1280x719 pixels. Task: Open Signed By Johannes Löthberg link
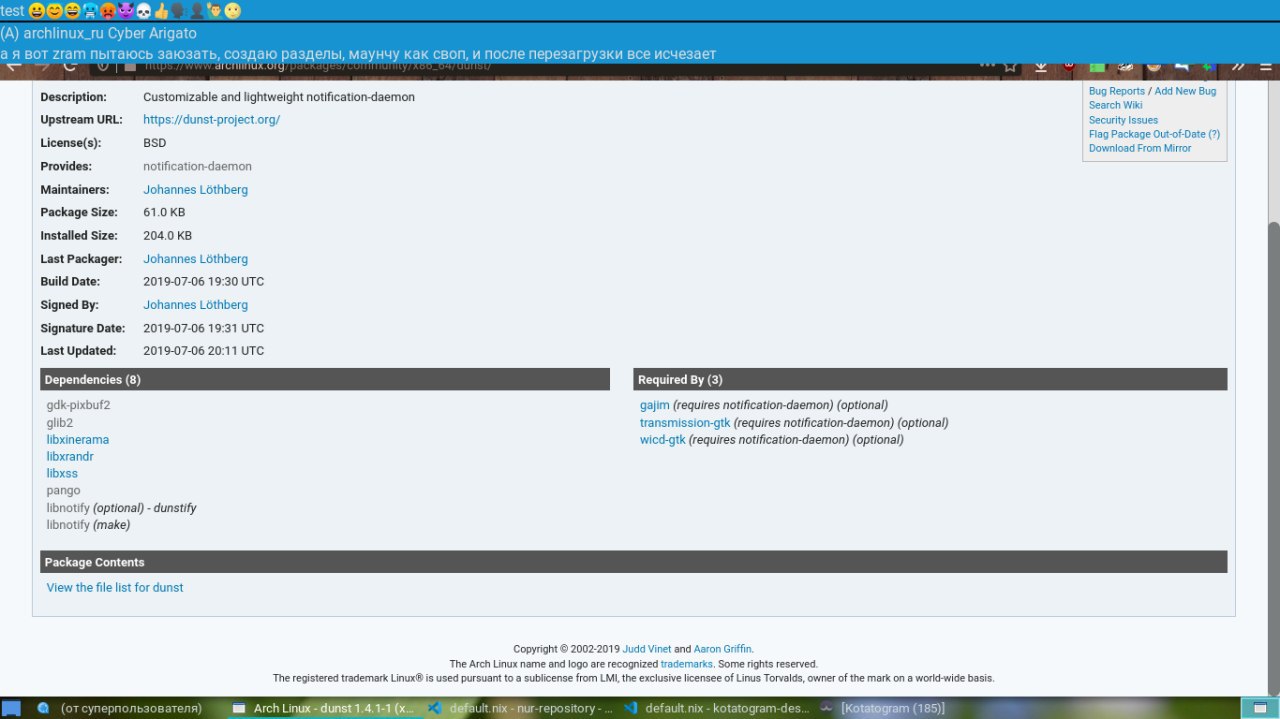195,305
